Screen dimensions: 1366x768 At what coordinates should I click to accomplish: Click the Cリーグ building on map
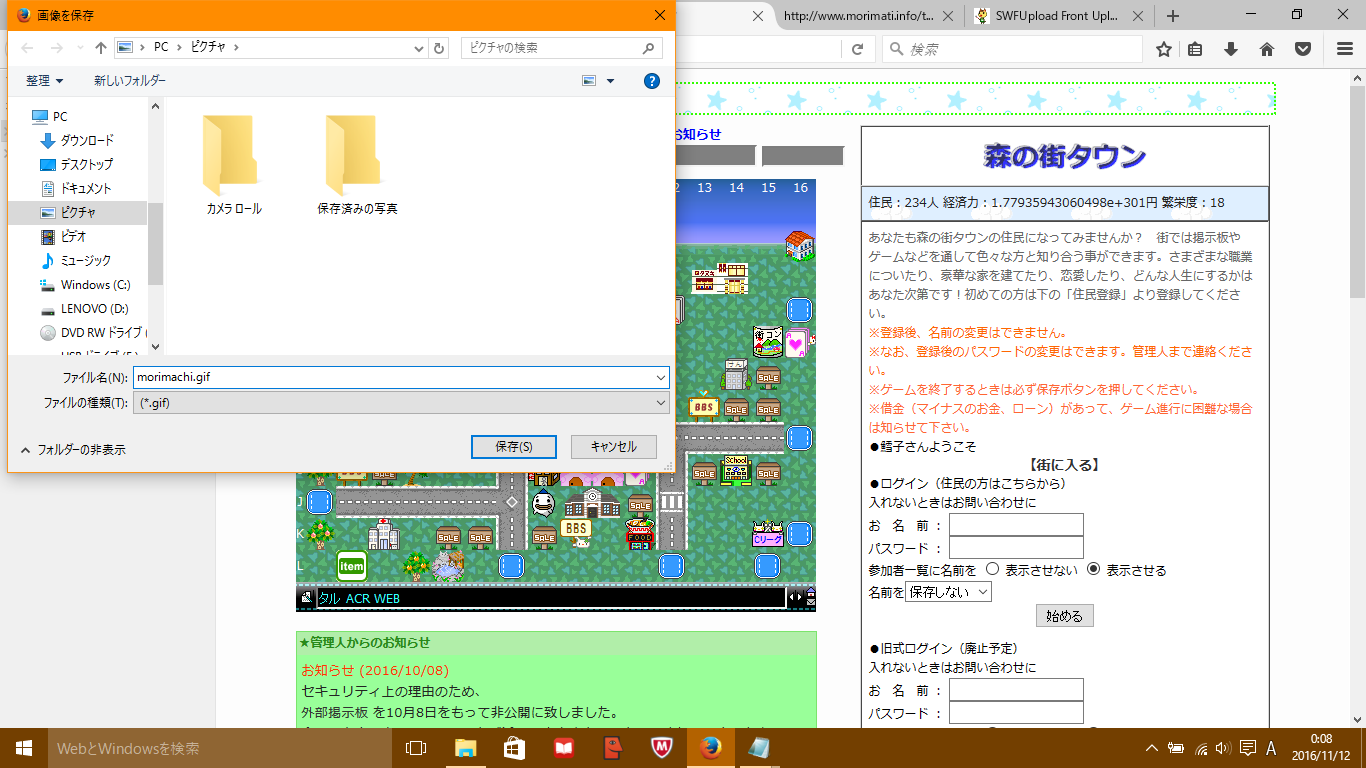tap(767, 534)
